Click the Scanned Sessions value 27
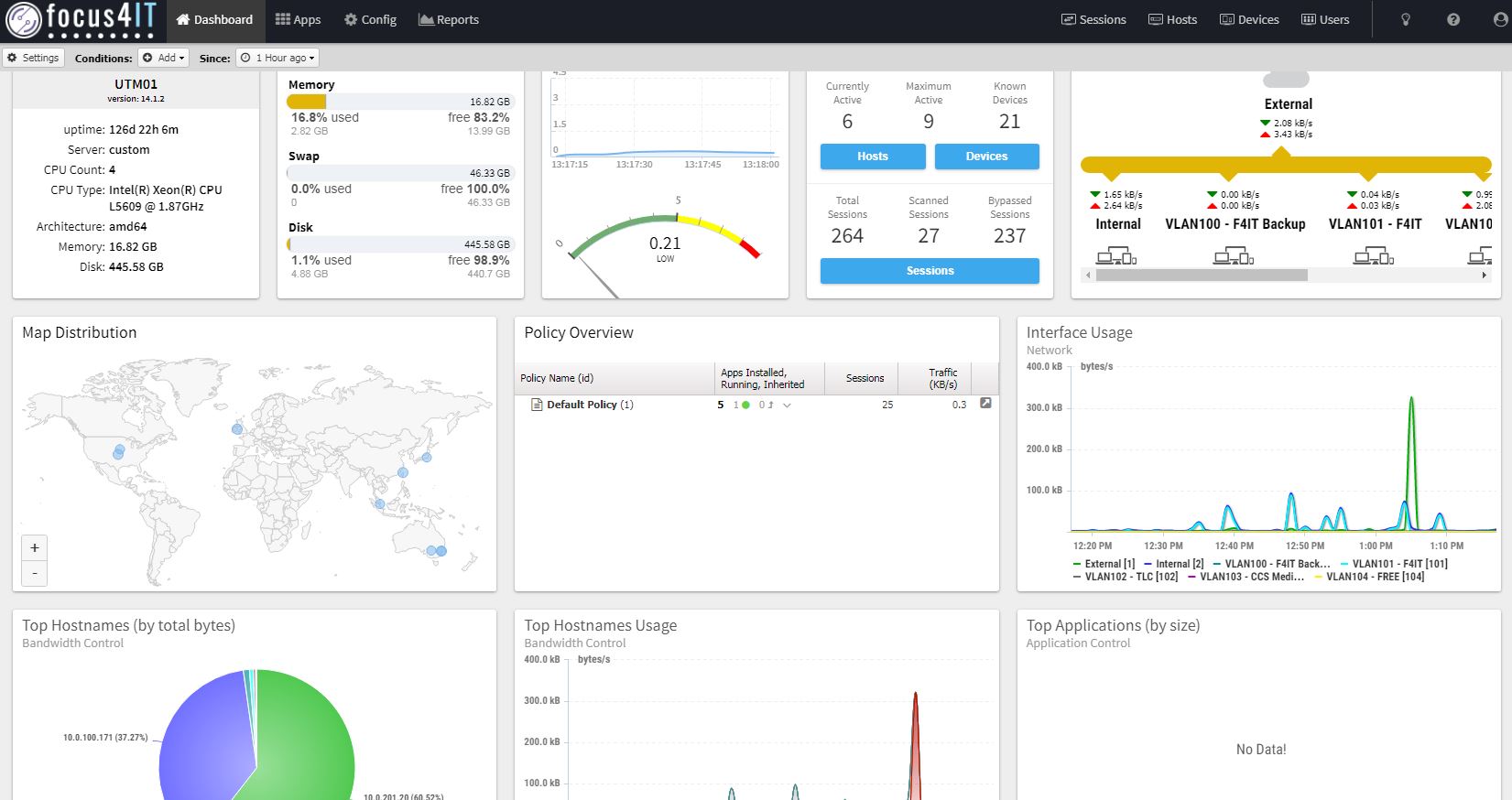 tap(929, 236)
